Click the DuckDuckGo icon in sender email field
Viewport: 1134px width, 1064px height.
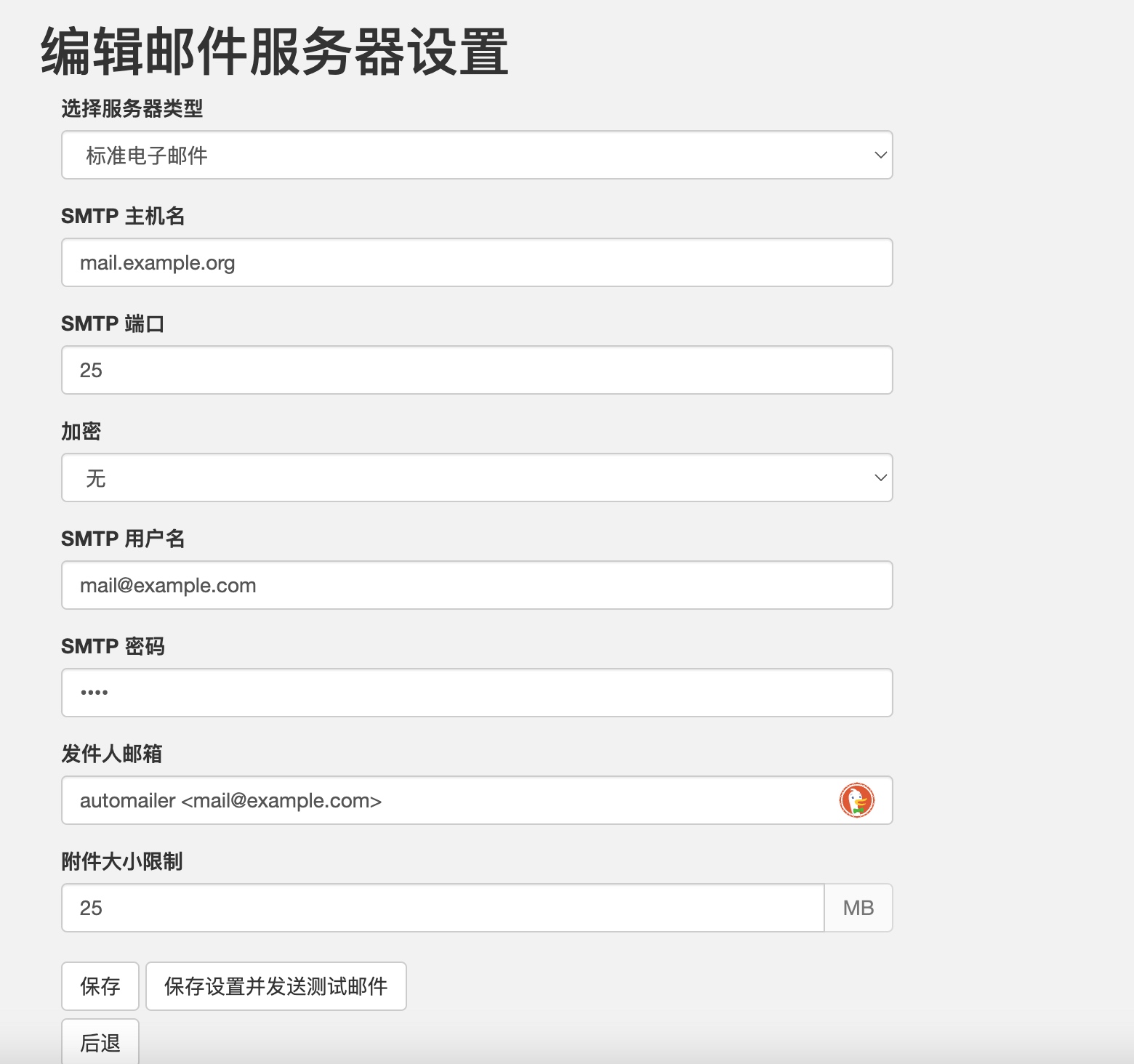(858, 800)
